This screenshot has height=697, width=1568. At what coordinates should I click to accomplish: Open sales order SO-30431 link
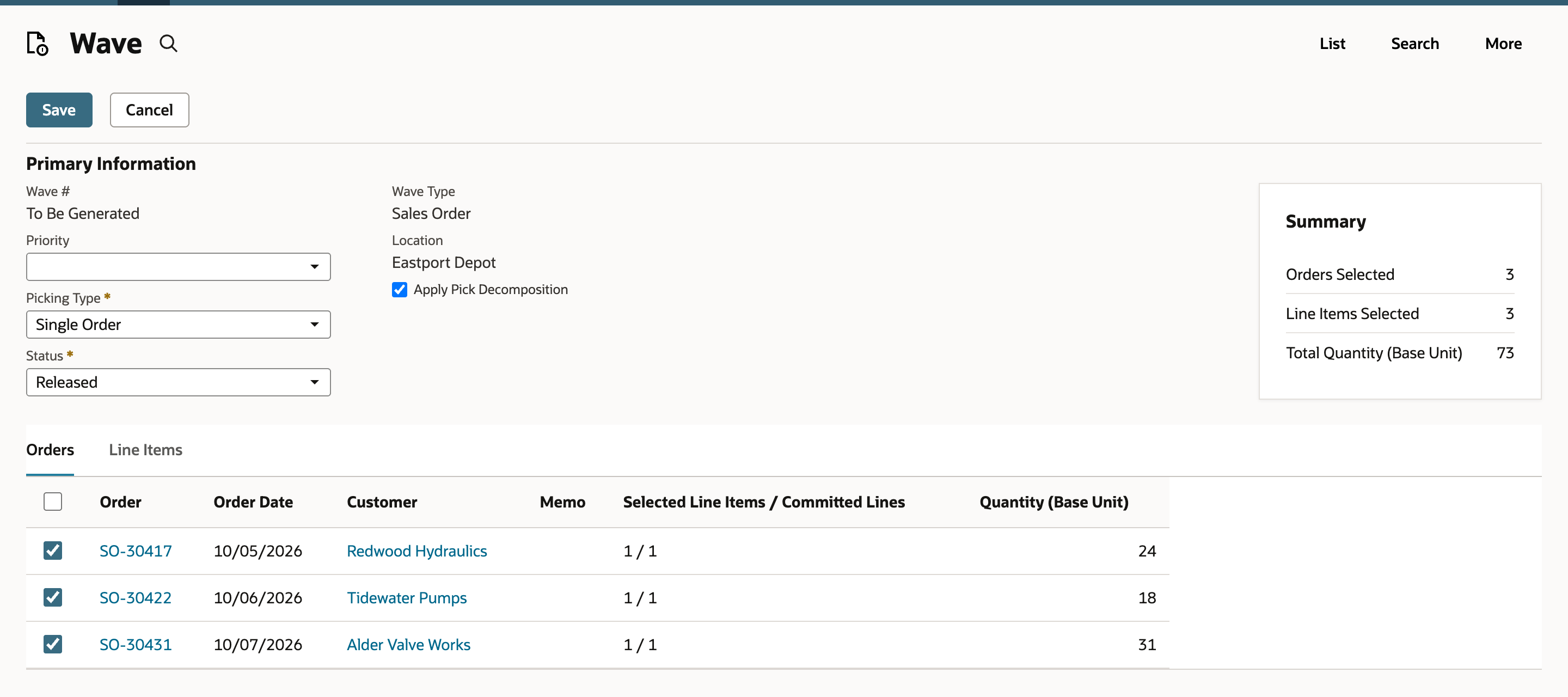click(136, 645)
